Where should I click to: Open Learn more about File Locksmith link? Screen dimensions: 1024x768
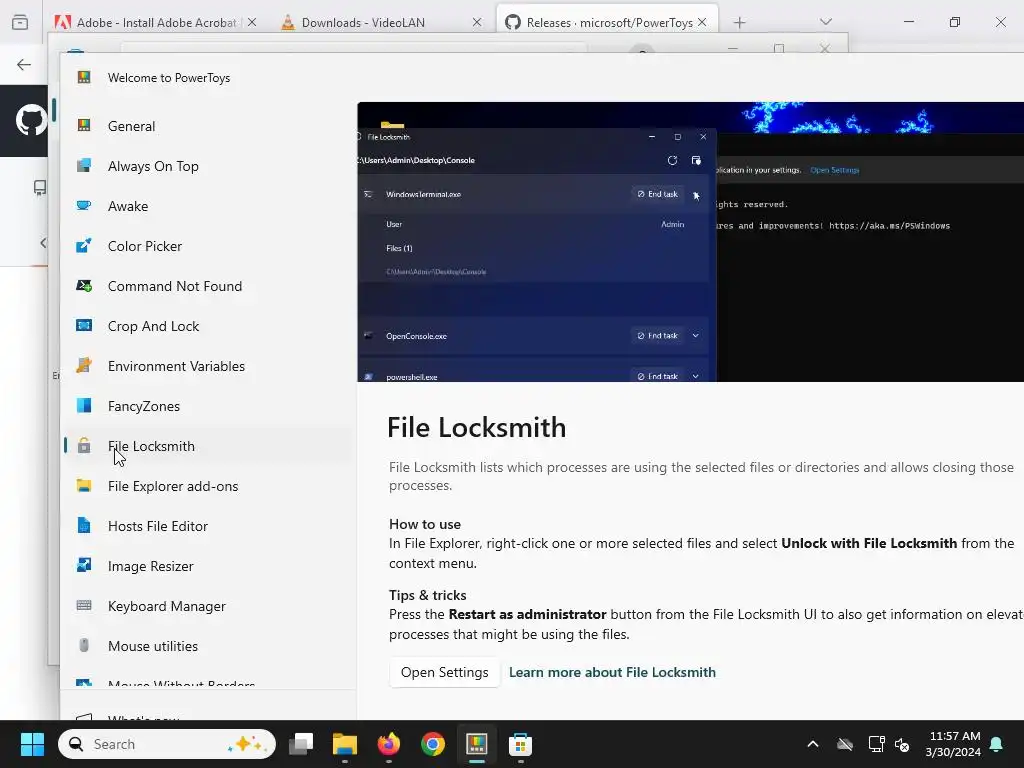pyautogui.click(x=612, y=672)
